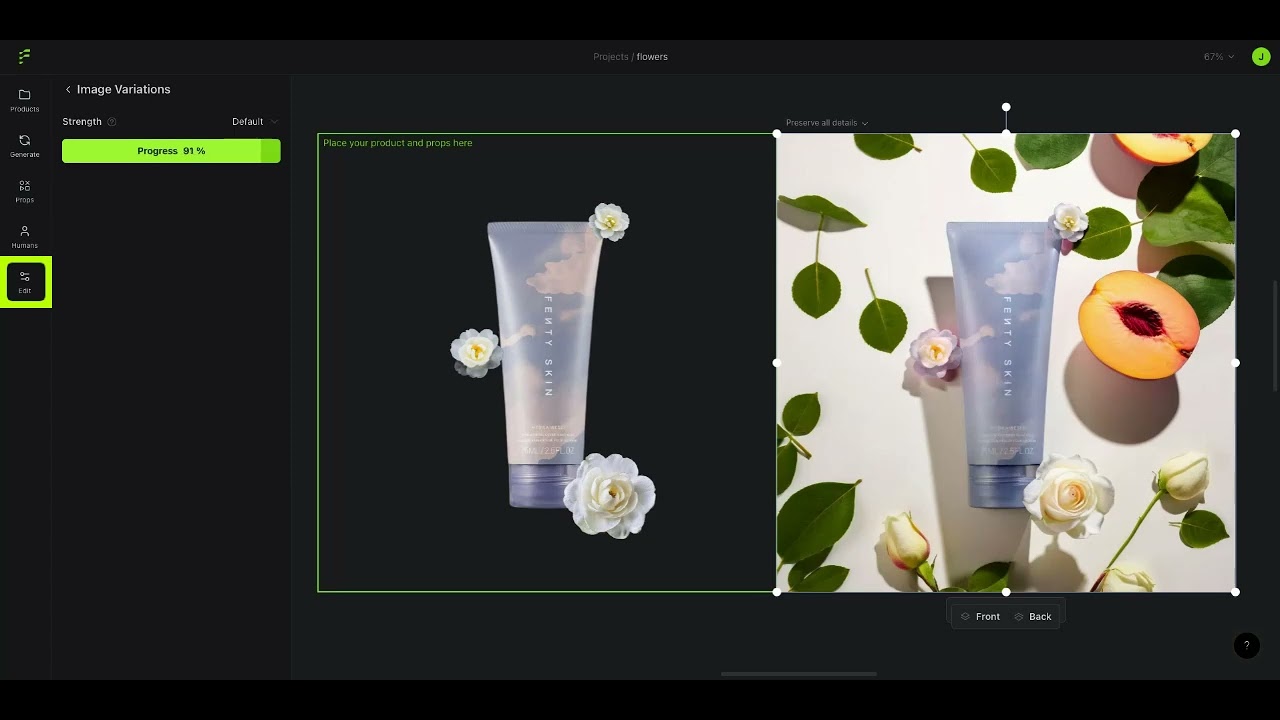Select the small white flower at tube top

tap(609, 222)
